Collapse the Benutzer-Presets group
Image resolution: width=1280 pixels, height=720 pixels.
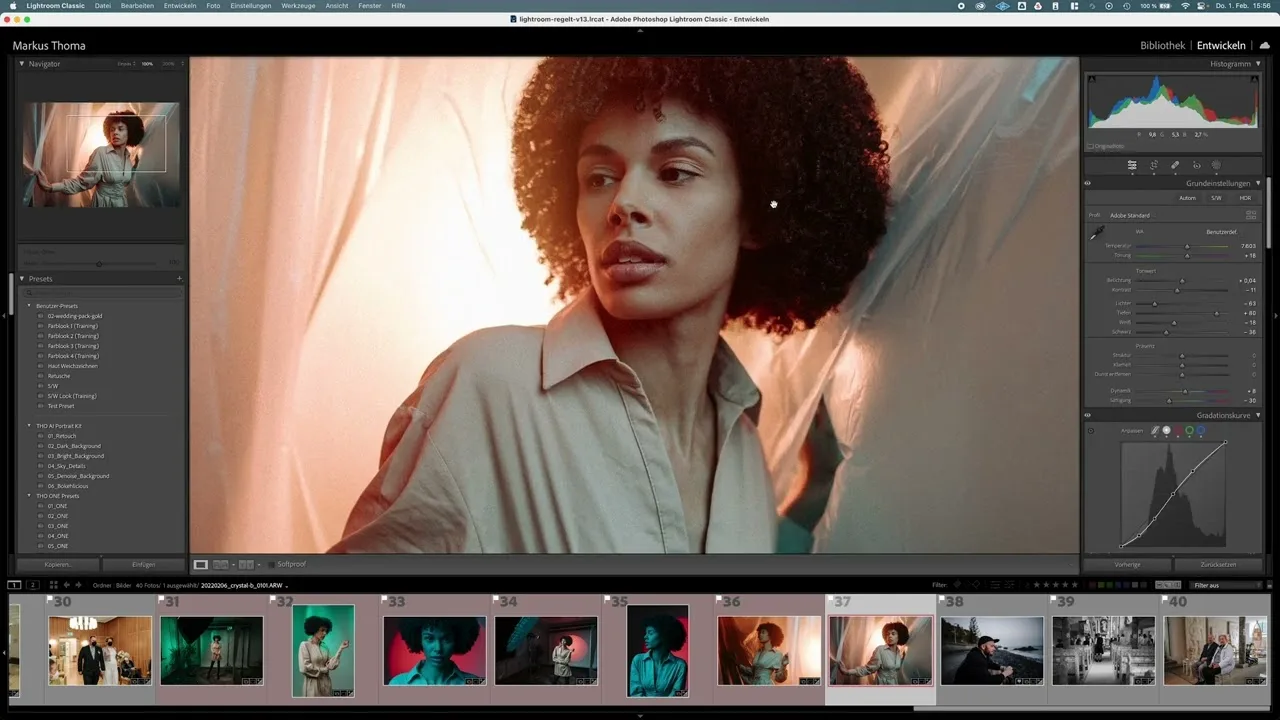(29, 306)
